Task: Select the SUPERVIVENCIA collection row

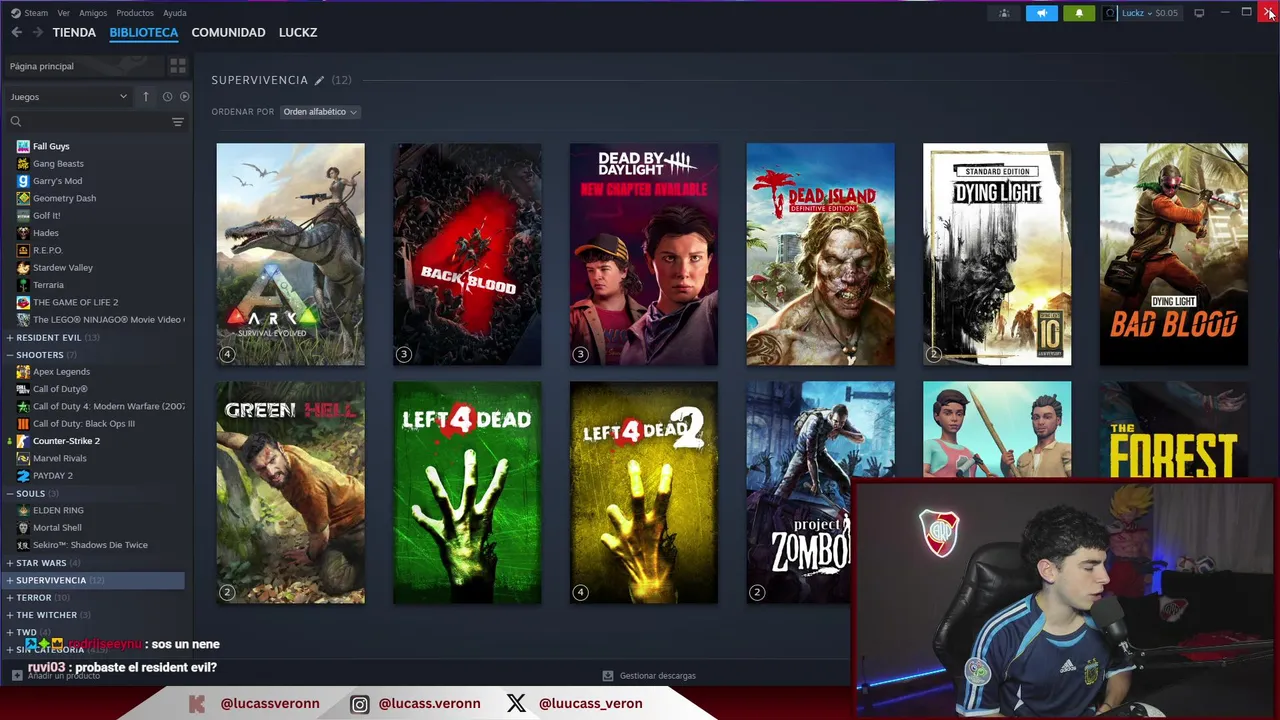Action: click(94, 580)
